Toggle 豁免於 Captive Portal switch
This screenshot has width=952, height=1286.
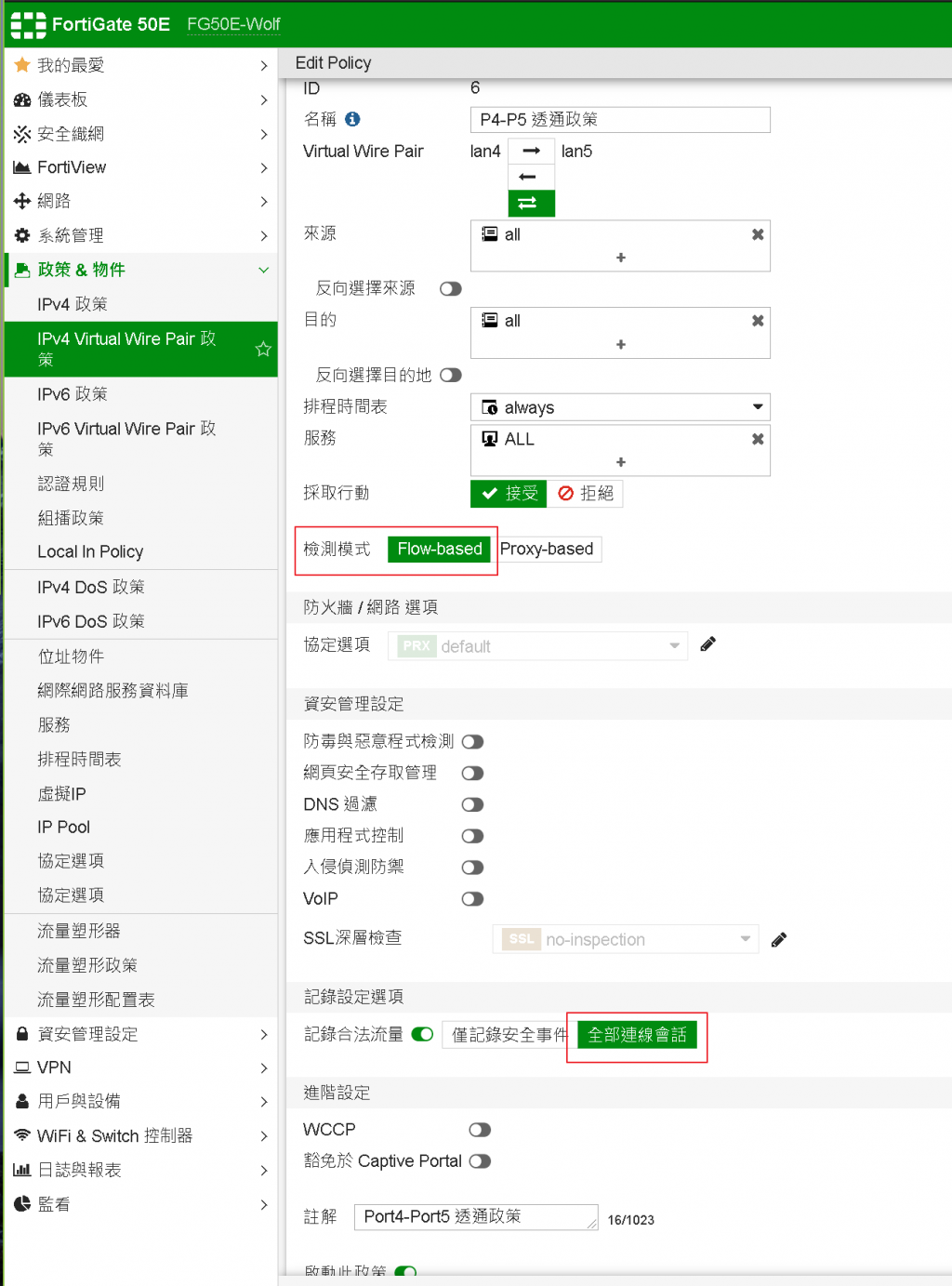tap(480, 1161)
